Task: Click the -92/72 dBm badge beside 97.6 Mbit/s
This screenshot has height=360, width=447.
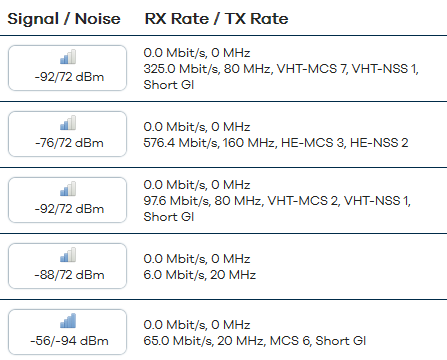Action: coord(67,200)
